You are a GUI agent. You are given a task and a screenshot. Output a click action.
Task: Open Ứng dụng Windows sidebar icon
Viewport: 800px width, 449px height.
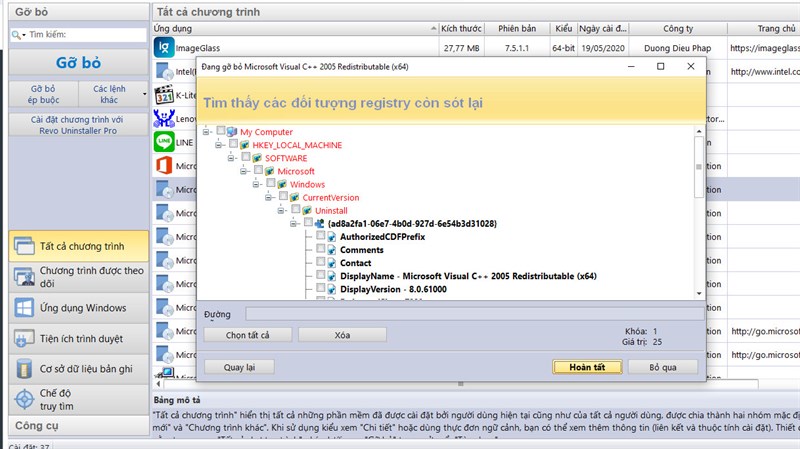pyautogui.click(x=23, y=308)
